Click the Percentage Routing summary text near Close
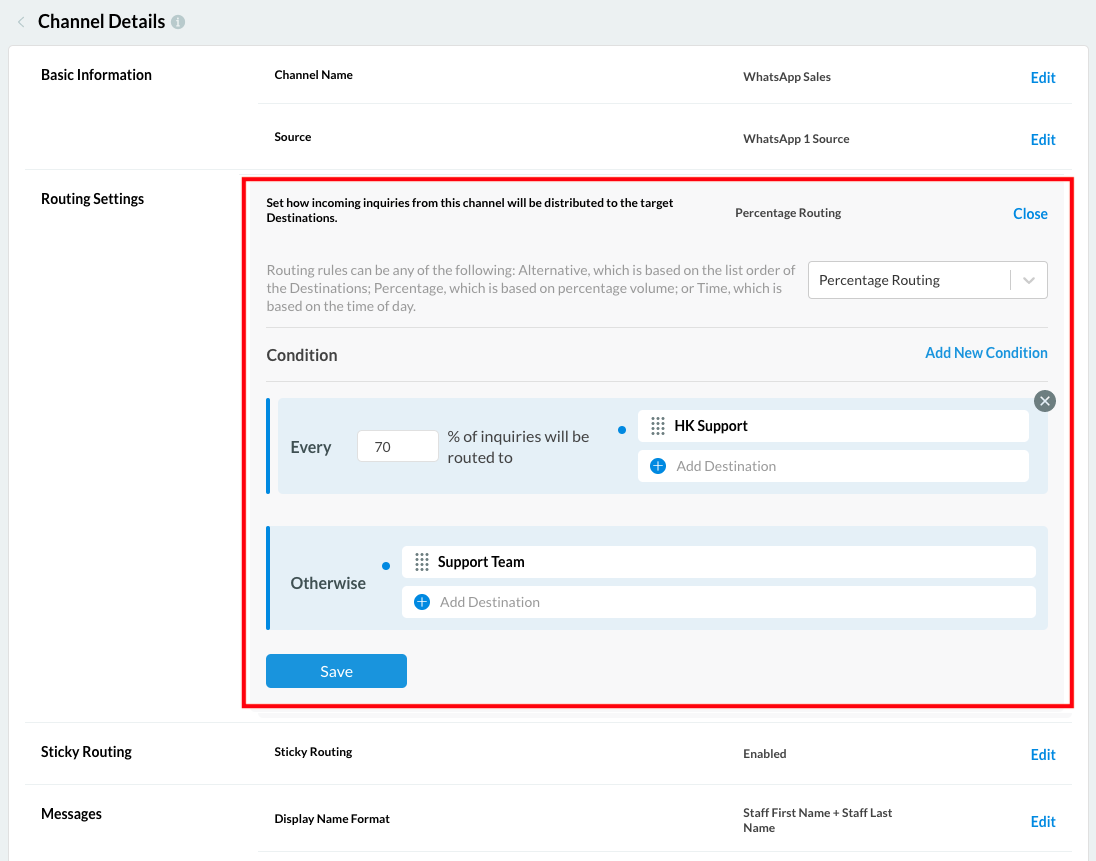 click(788, 213)
